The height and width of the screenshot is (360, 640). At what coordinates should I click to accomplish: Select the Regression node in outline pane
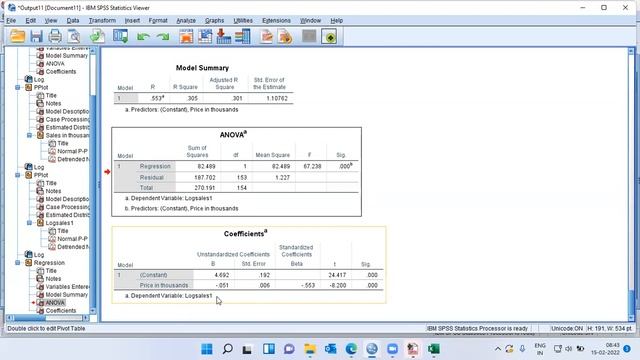pos(49,263)
